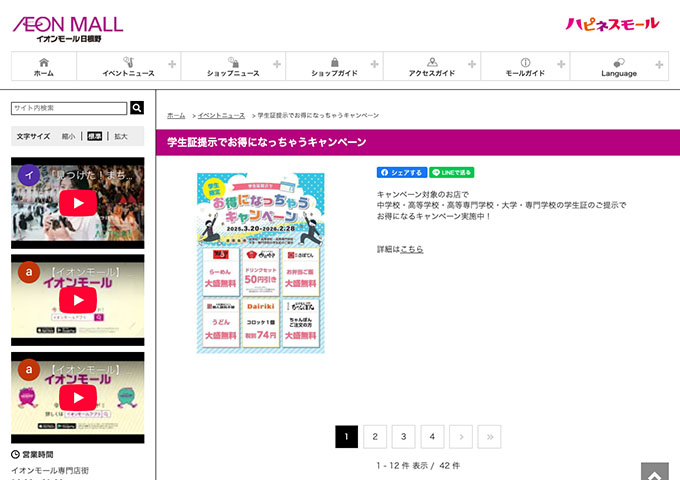Open the ハピネスモール logo link
The width and height of the screenshot is (680, 480).
pos(612,24)
